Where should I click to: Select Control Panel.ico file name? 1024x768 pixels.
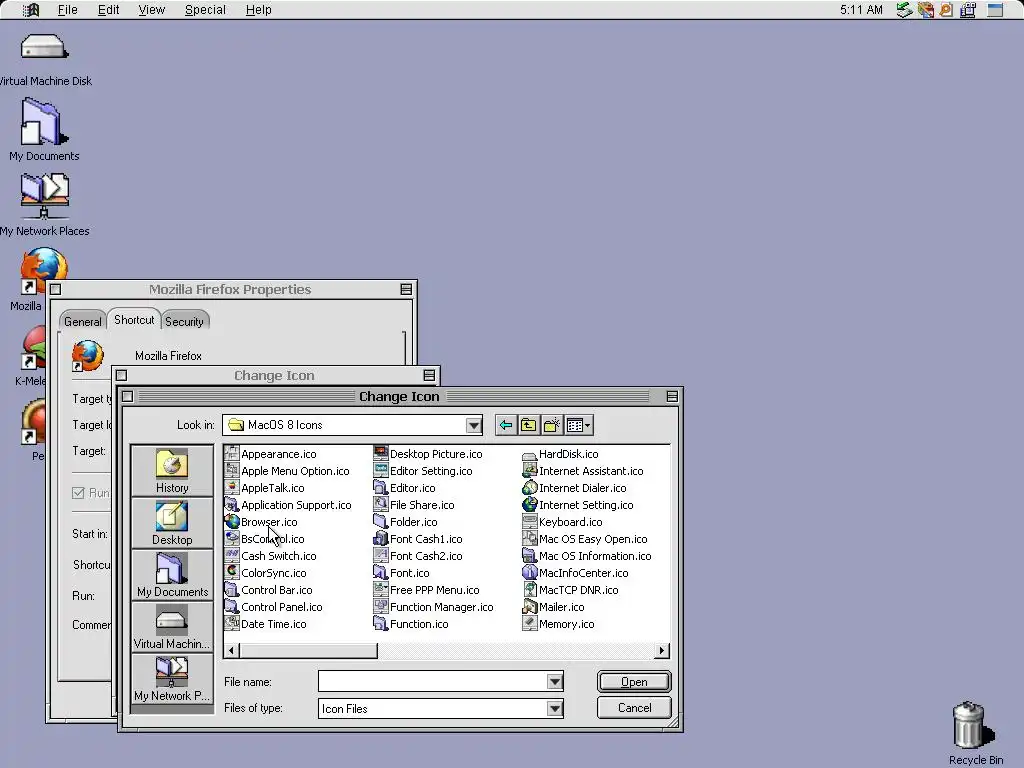(x=281, y=607)
